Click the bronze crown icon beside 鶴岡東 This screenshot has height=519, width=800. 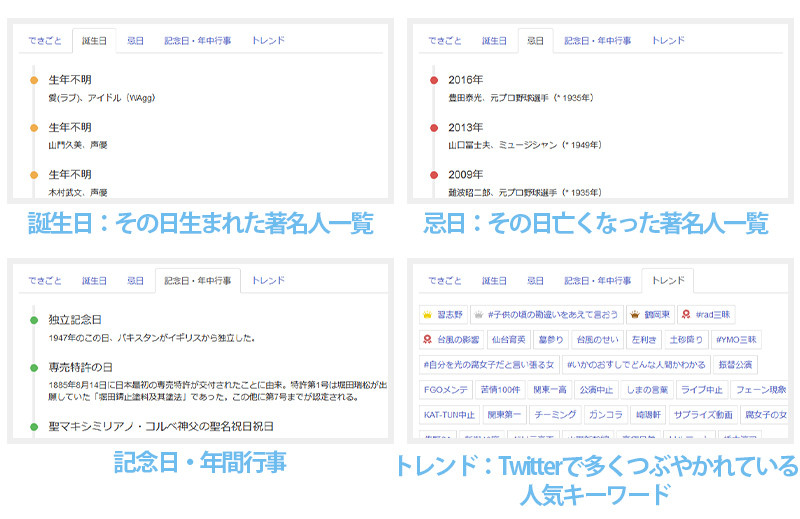(632, 314)
